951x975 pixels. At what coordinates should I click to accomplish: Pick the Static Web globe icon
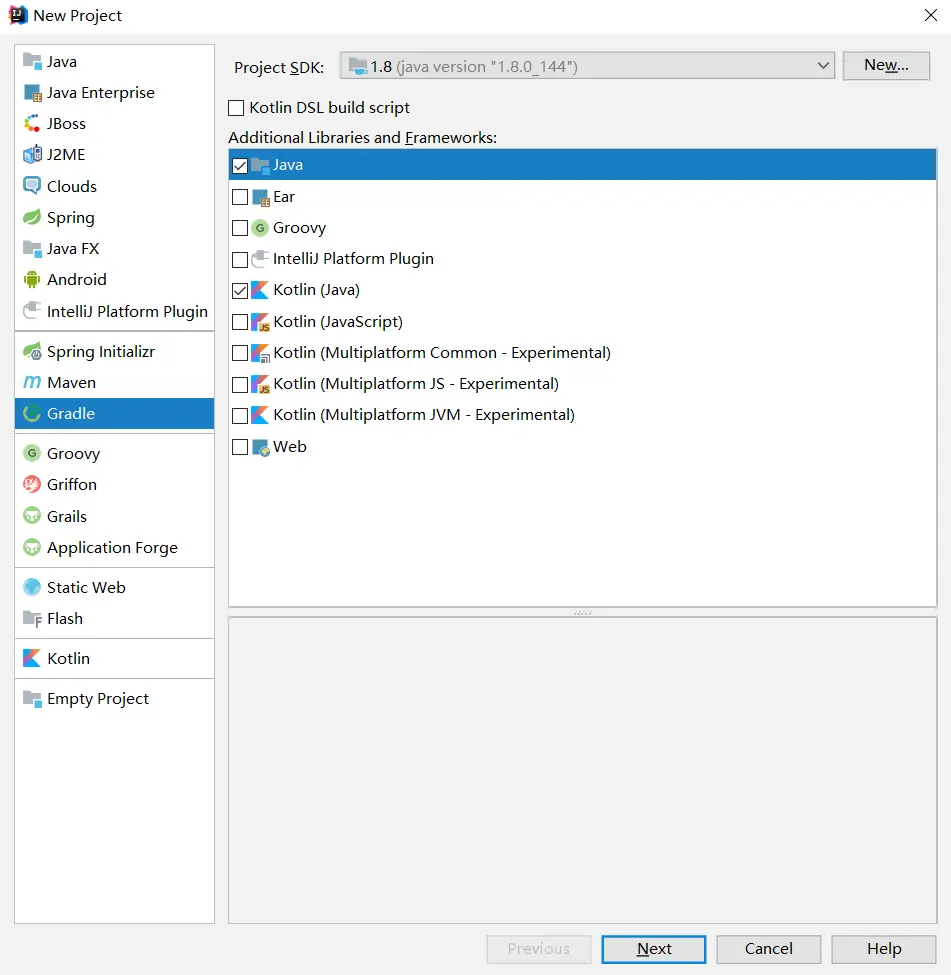click(32, 587)
